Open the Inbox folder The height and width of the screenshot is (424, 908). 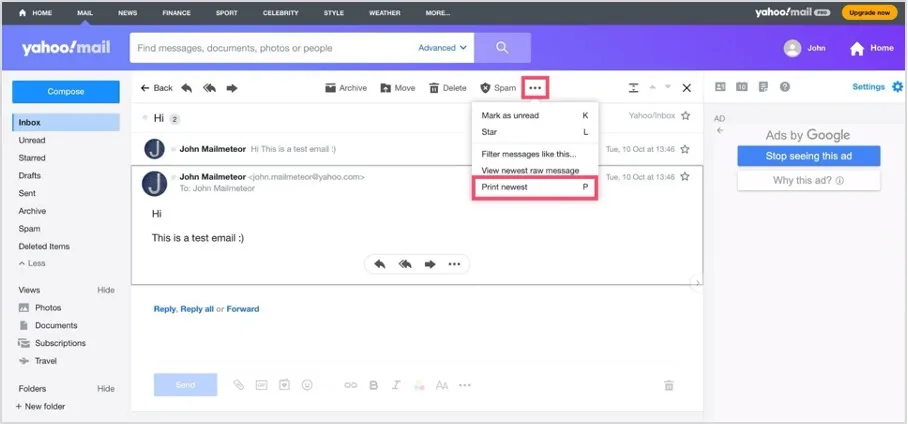coord(66,122)
